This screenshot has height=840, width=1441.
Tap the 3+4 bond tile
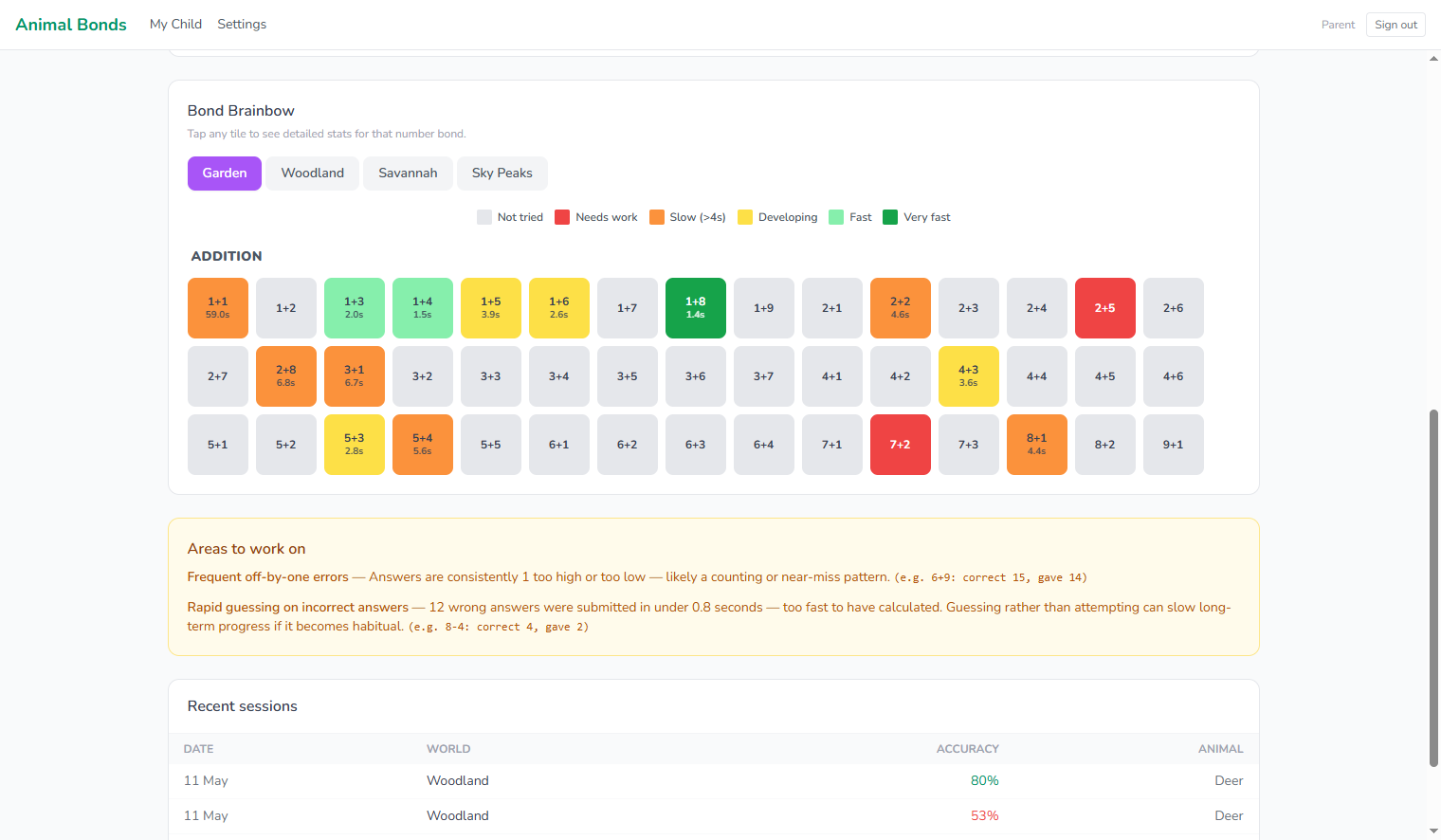pos(559,376)
